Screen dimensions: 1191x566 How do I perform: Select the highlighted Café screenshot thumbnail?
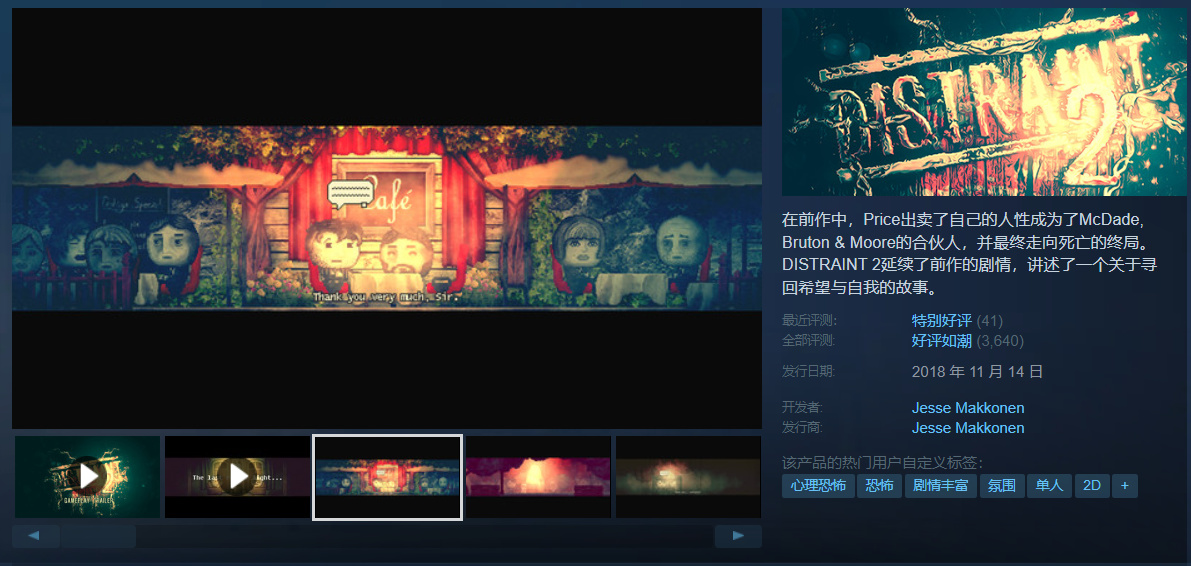[387, 477]
